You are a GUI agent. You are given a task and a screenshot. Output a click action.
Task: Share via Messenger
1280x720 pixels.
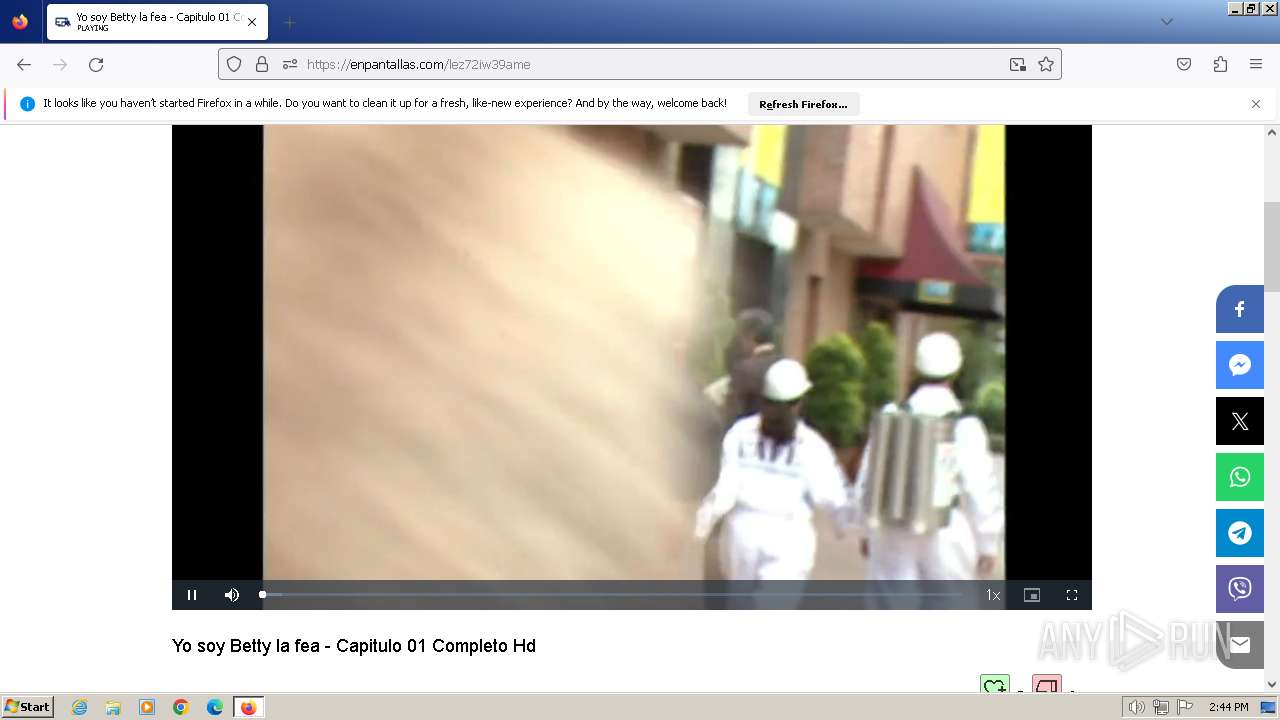[1240, 365]
